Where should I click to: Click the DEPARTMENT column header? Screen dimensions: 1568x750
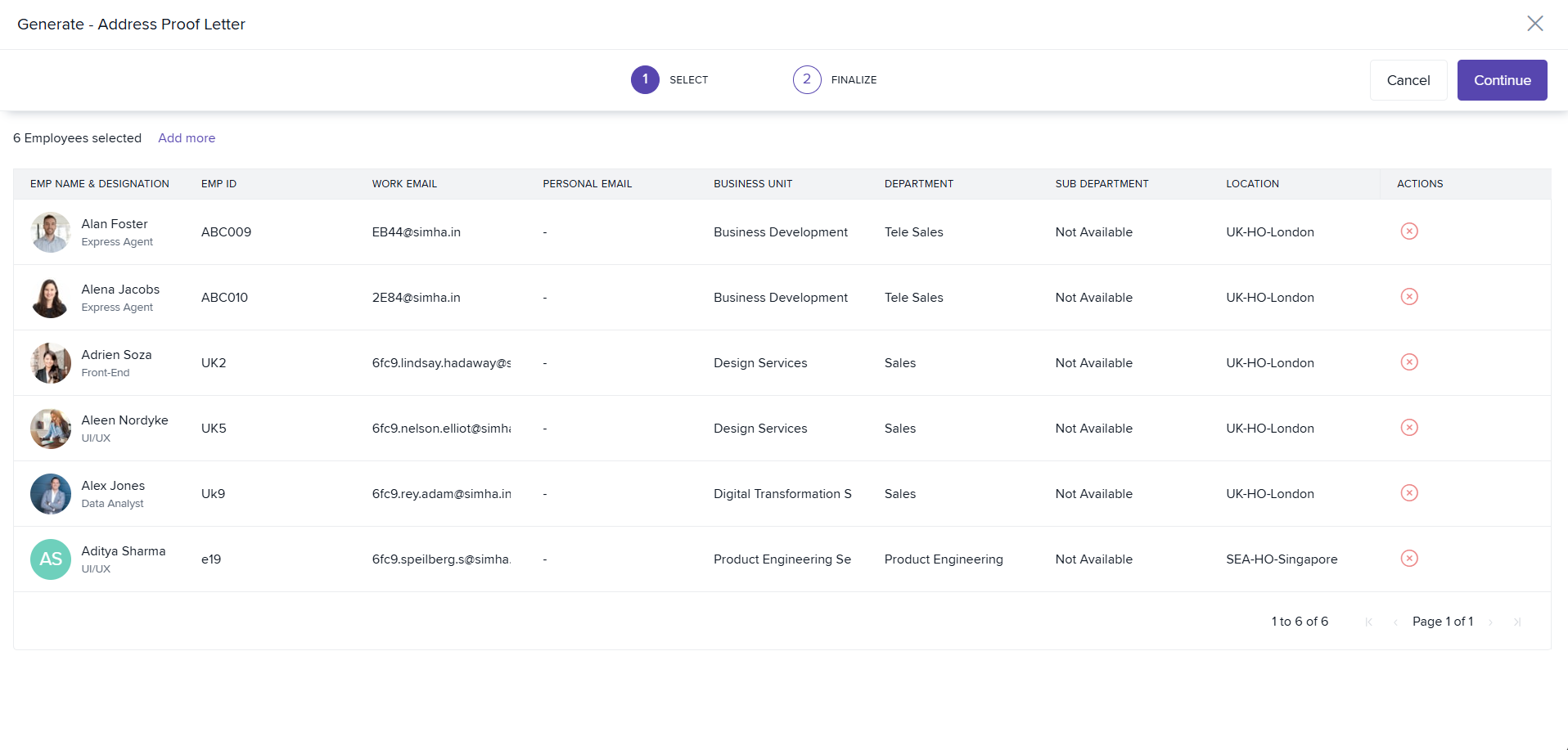tap(919, 184)
